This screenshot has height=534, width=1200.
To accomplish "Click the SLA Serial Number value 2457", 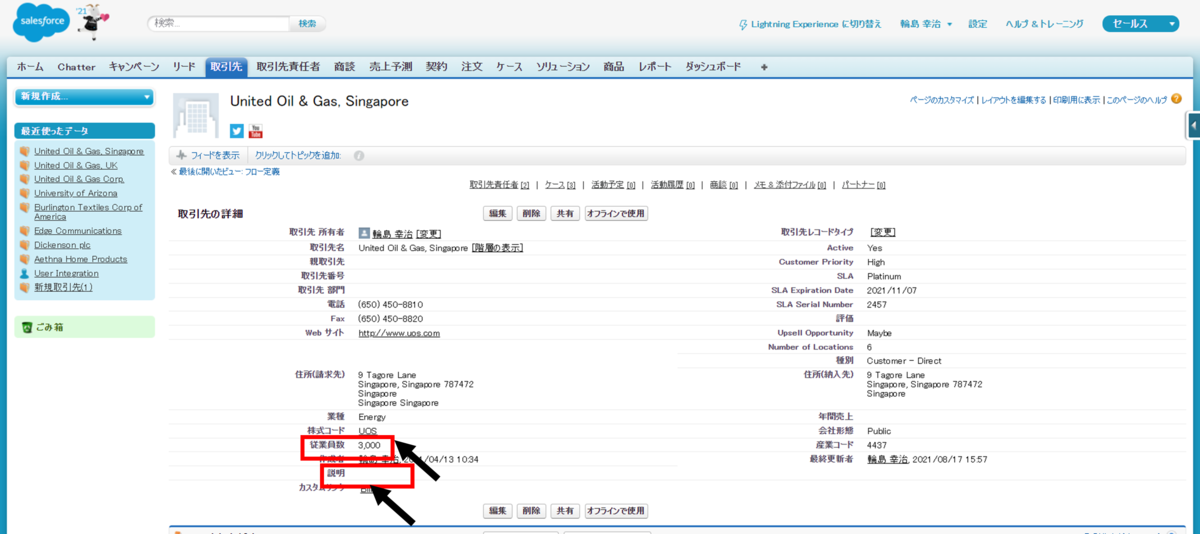I will (877, 304).
